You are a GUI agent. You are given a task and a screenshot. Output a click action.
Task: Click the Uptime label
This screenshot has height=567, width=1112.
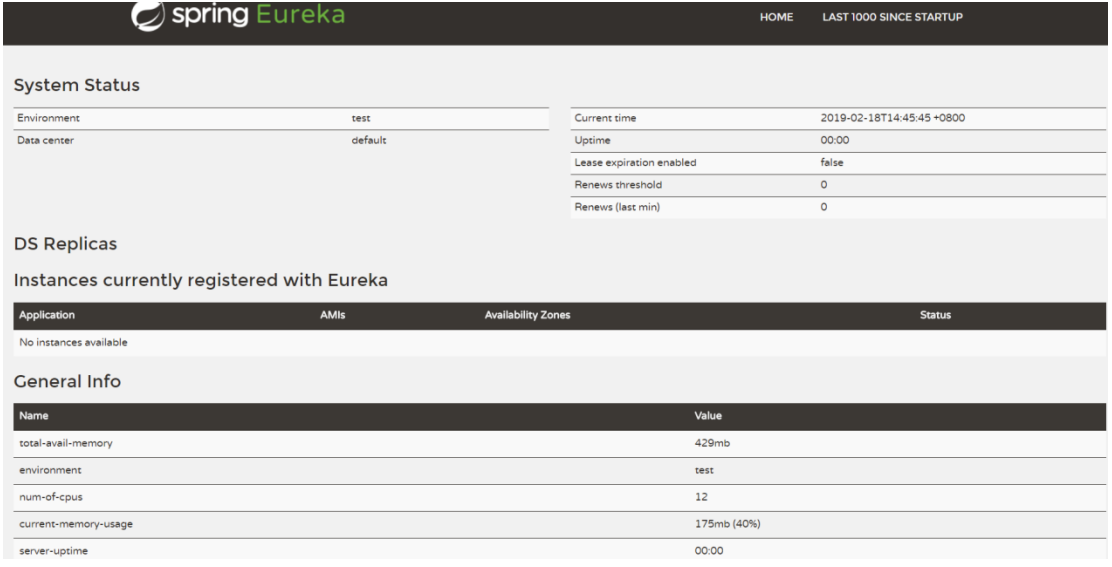pyautogui.click(x=592, y=140)
